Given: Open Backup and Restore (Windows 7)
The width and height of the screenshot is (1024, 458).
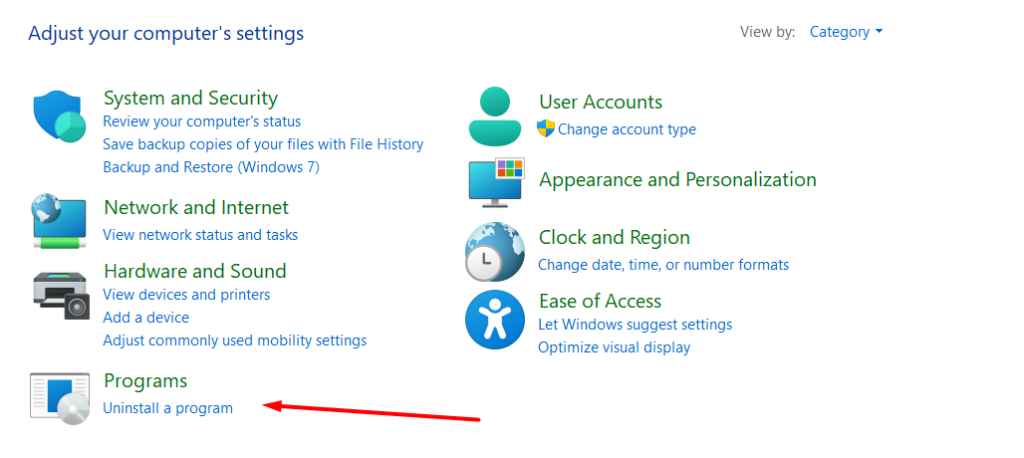Looking at the screenshot, I should point(211,167).
